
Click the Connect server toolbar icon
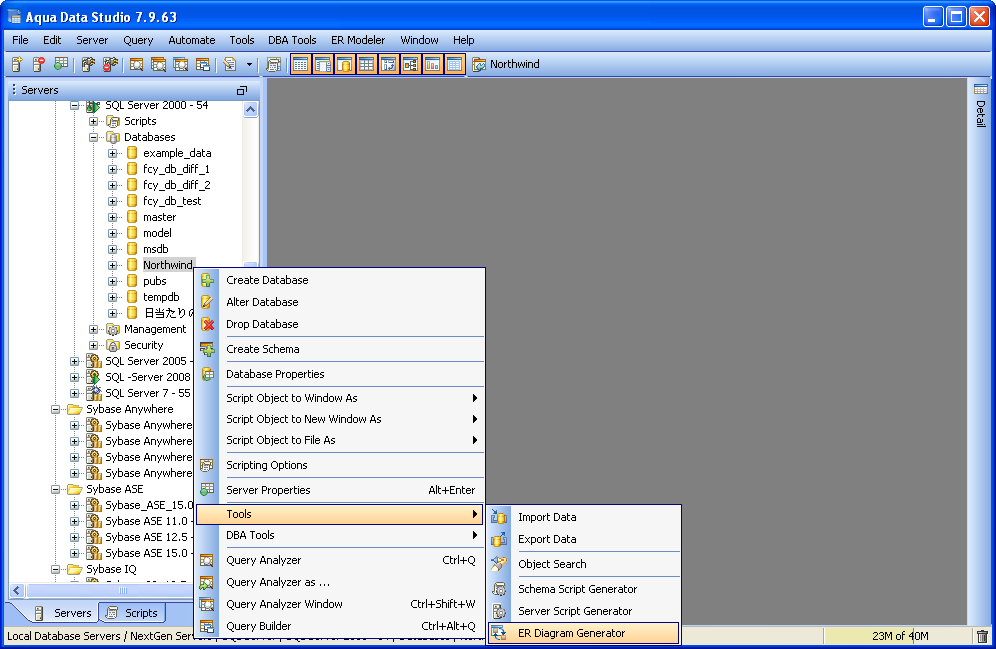tap(88, 64)
